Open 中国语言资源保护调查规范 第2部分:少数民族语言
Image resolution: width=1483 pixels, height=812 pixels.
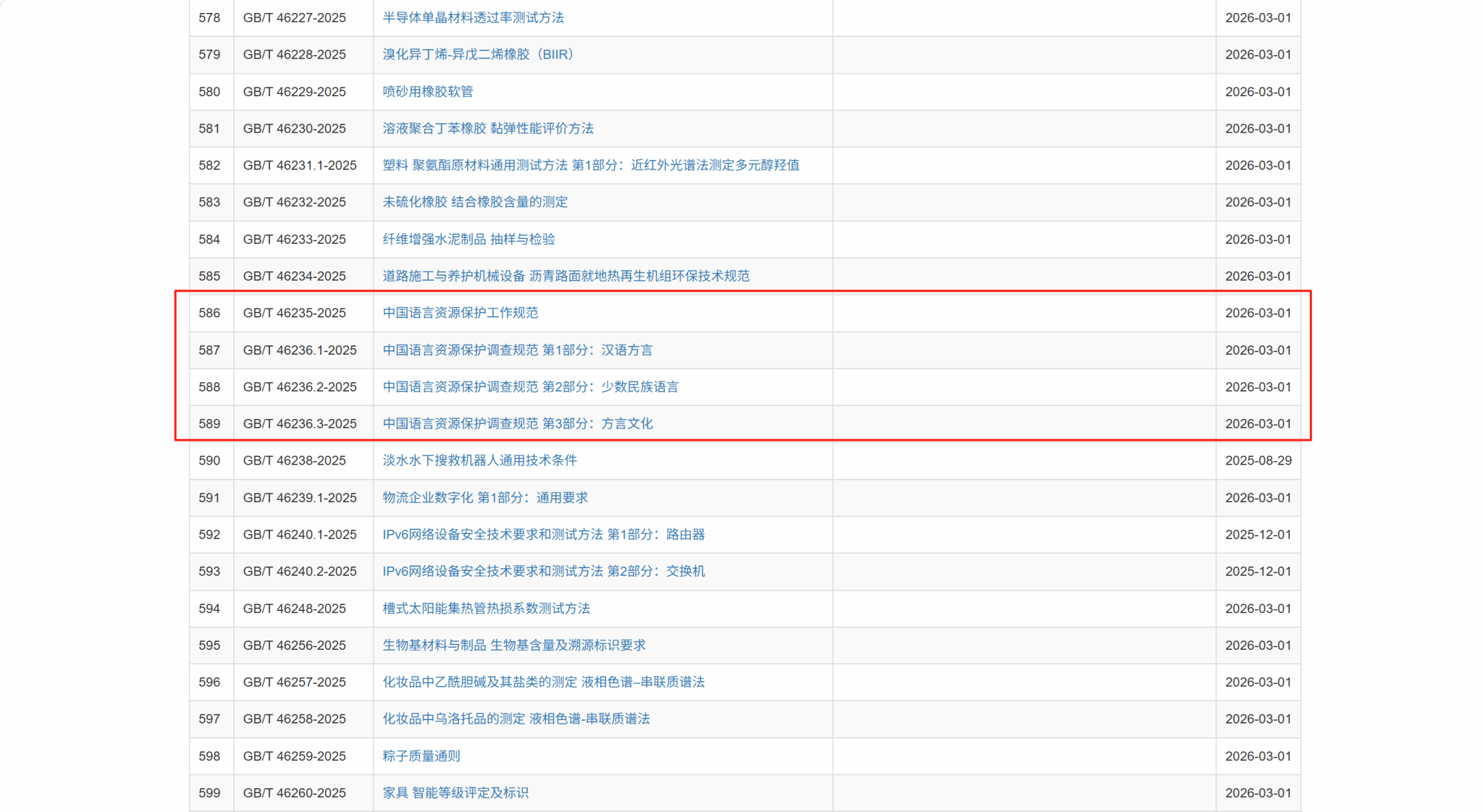530,386
